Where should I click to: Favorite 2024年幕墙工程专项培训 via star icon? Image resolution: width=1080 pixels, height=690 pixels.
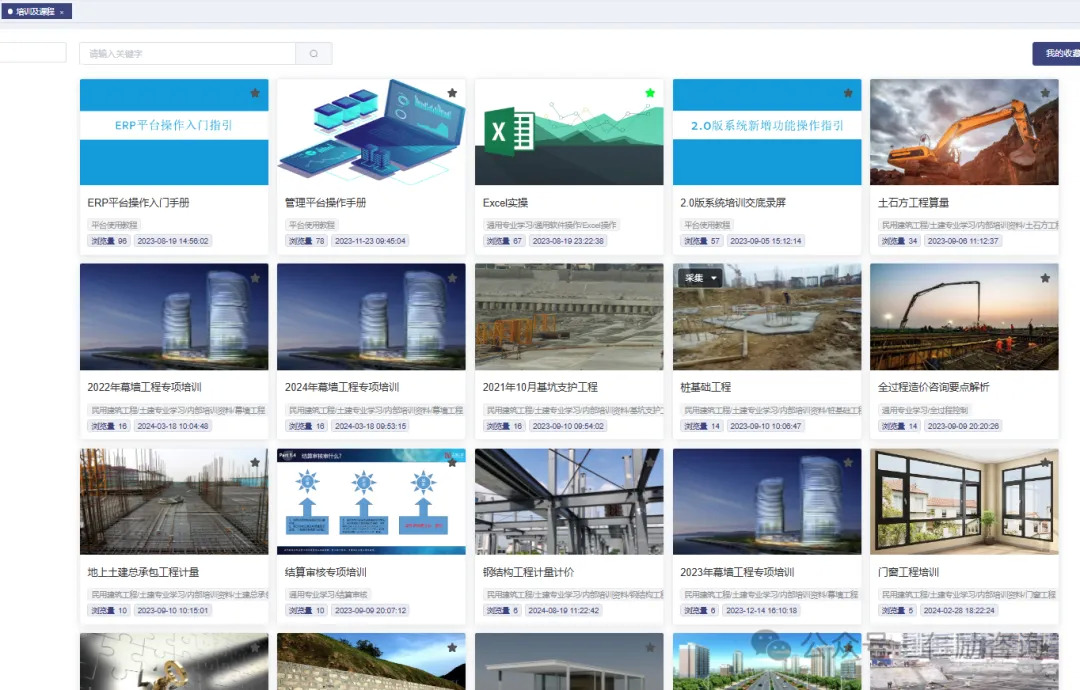coord(453,278)
